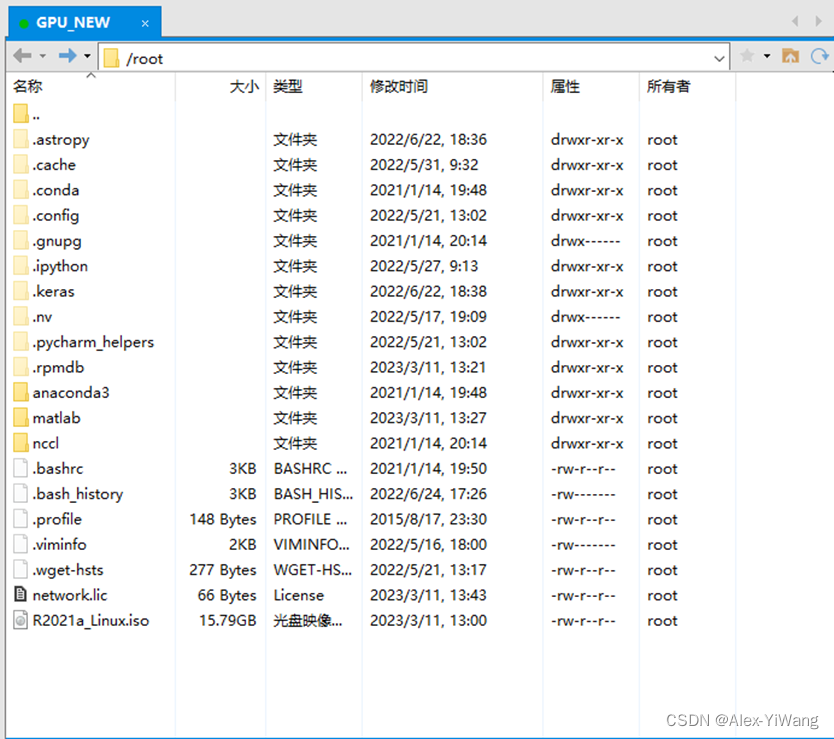Click the 66 Bytes size value
Viewport: 834px width, 739px height.
click(x=227, y=595)
